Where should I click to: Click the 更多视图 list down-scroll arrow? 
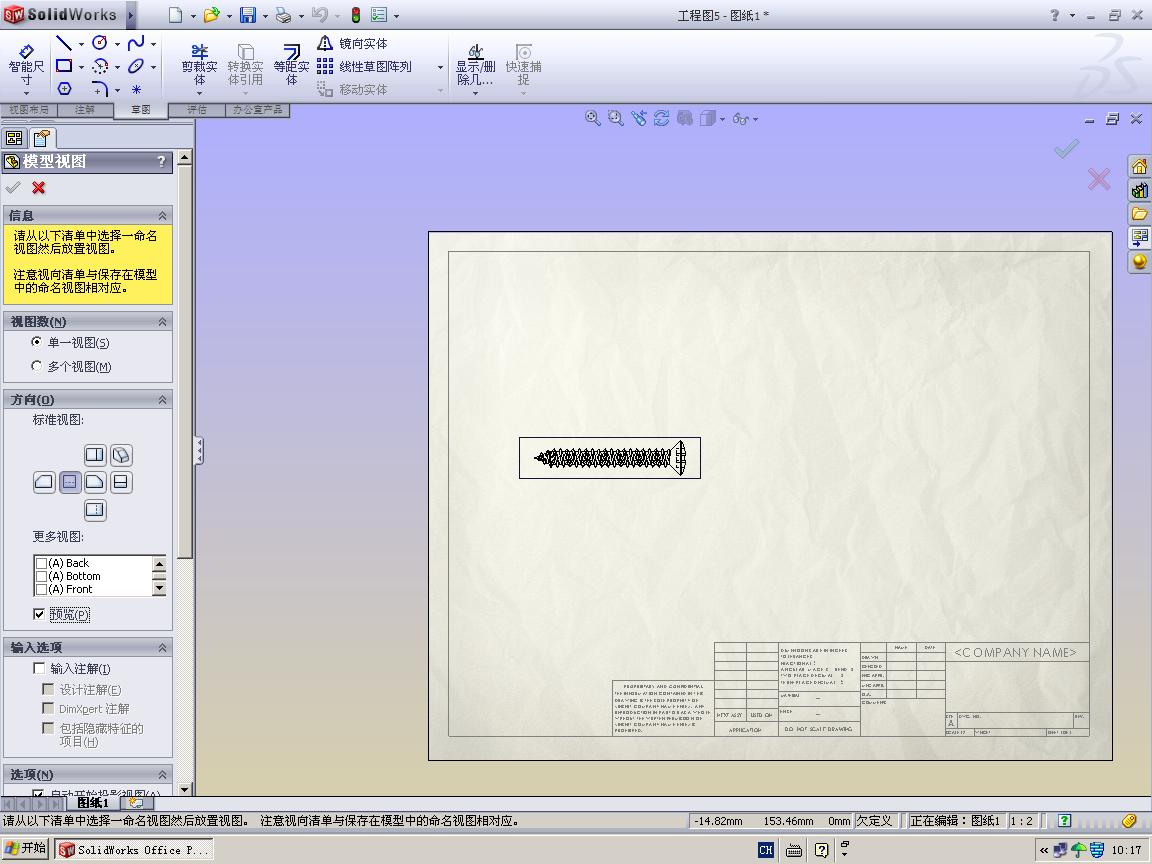[159, 588]
